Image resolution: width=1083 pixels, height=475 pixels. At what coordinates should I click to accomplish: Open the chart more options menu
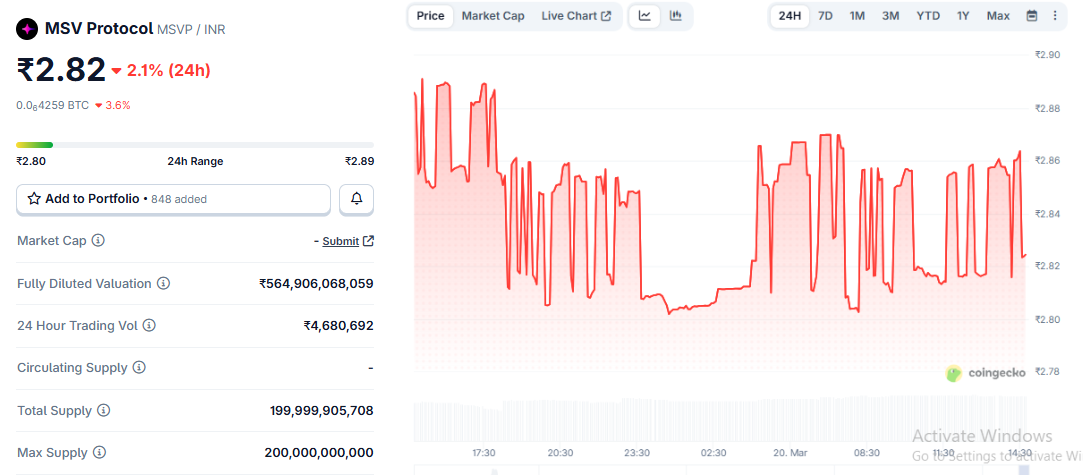click(1055, 16)
